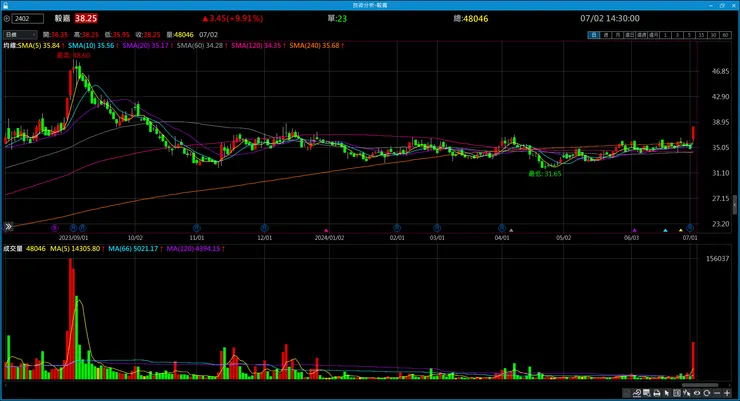
Task: Click the vertical price-axis scroll handle on right edge
Action: pos(735,205)
